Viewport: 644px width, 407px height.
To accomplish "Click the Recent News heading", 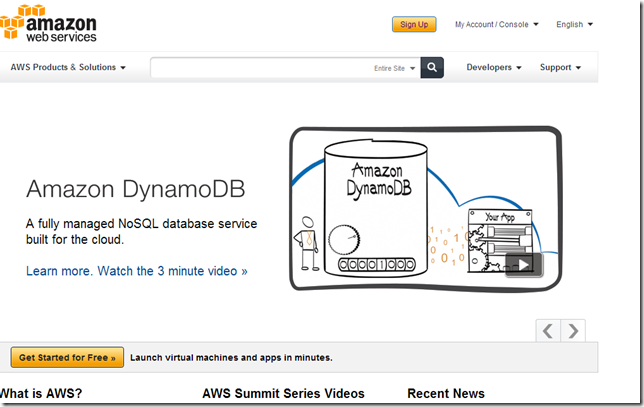I will click(x=446, y=394).
